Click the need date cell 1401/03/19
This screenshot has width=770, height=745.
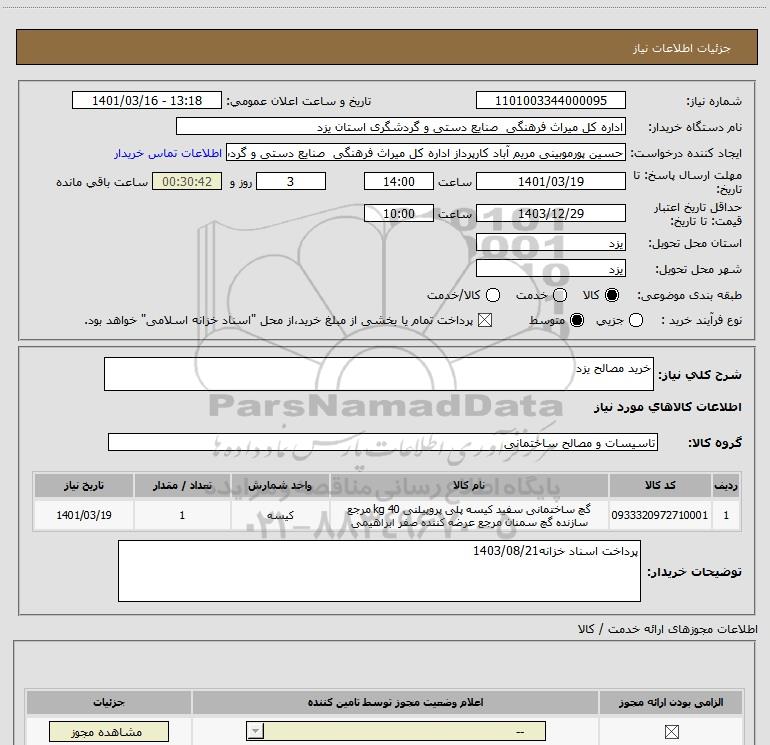pos(83,515)
